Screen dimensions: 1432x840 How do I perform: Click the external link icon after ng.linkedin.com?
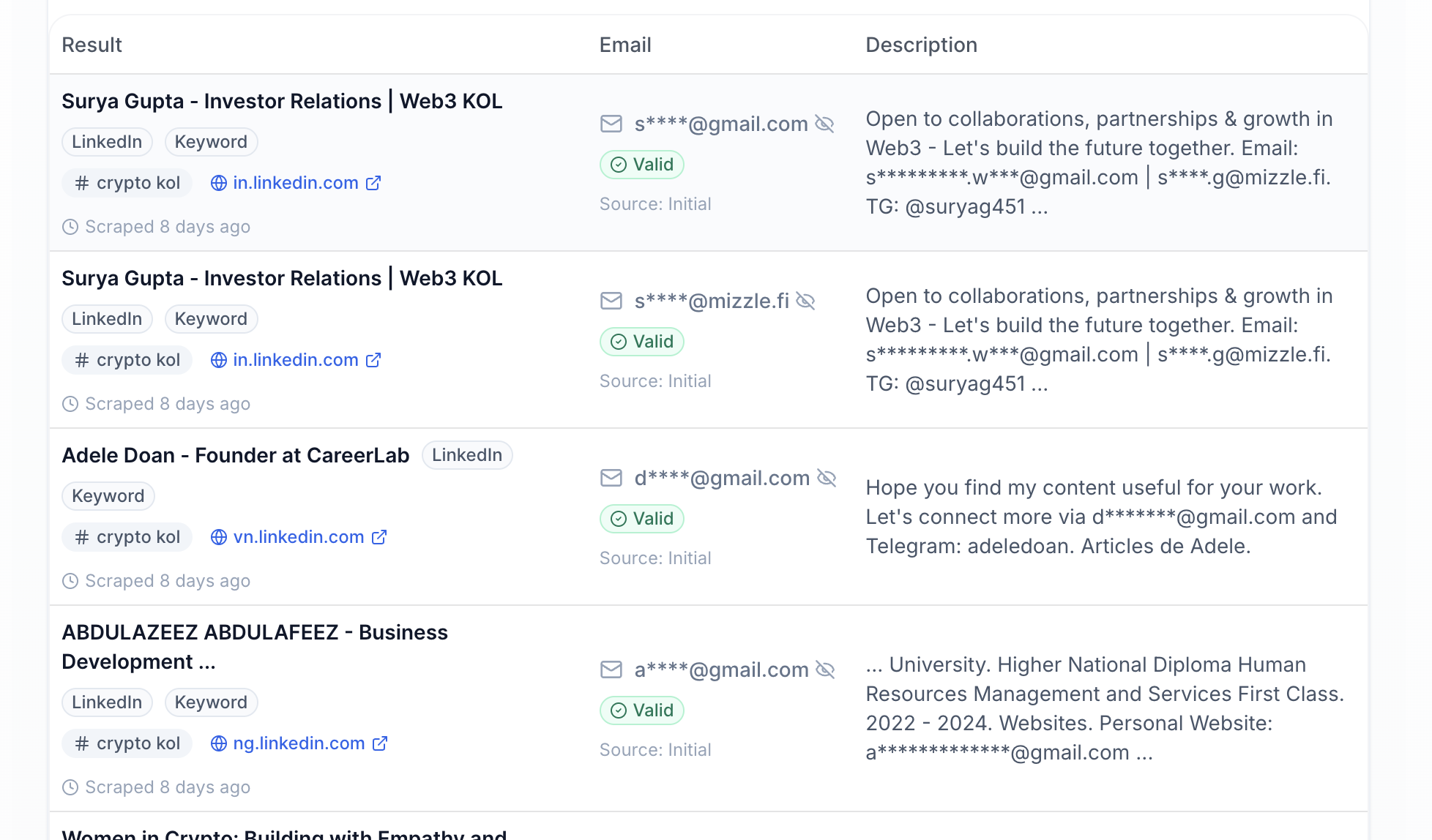tap(380, 743)
